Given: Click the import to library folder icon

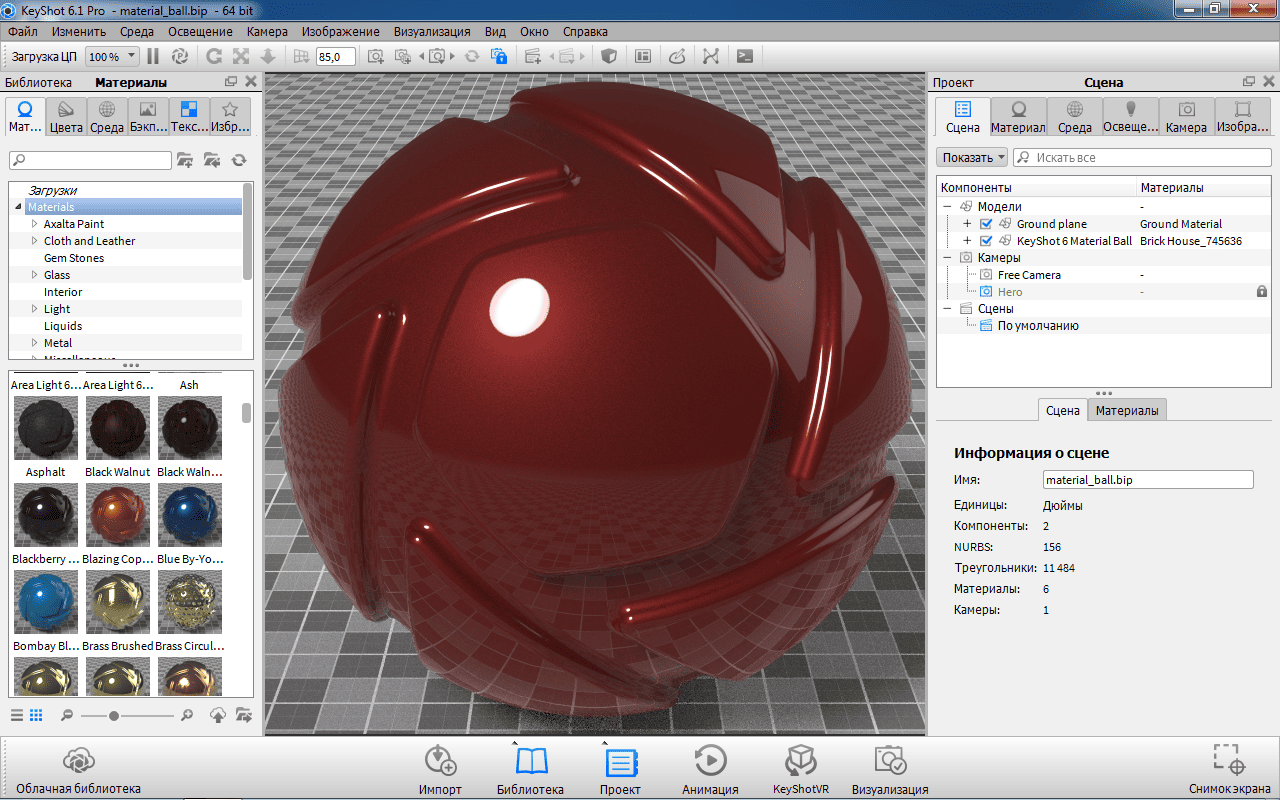Looking at the screenshot, I should pos(212,160).
